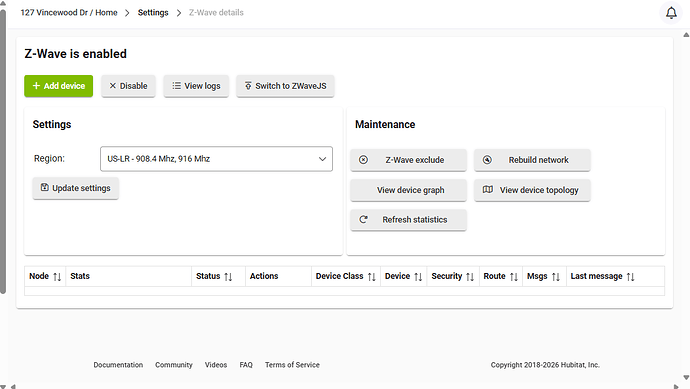This screenshot has height=389, width=690.
Task: Open the Region dropdown
Action: coord(216,159)
